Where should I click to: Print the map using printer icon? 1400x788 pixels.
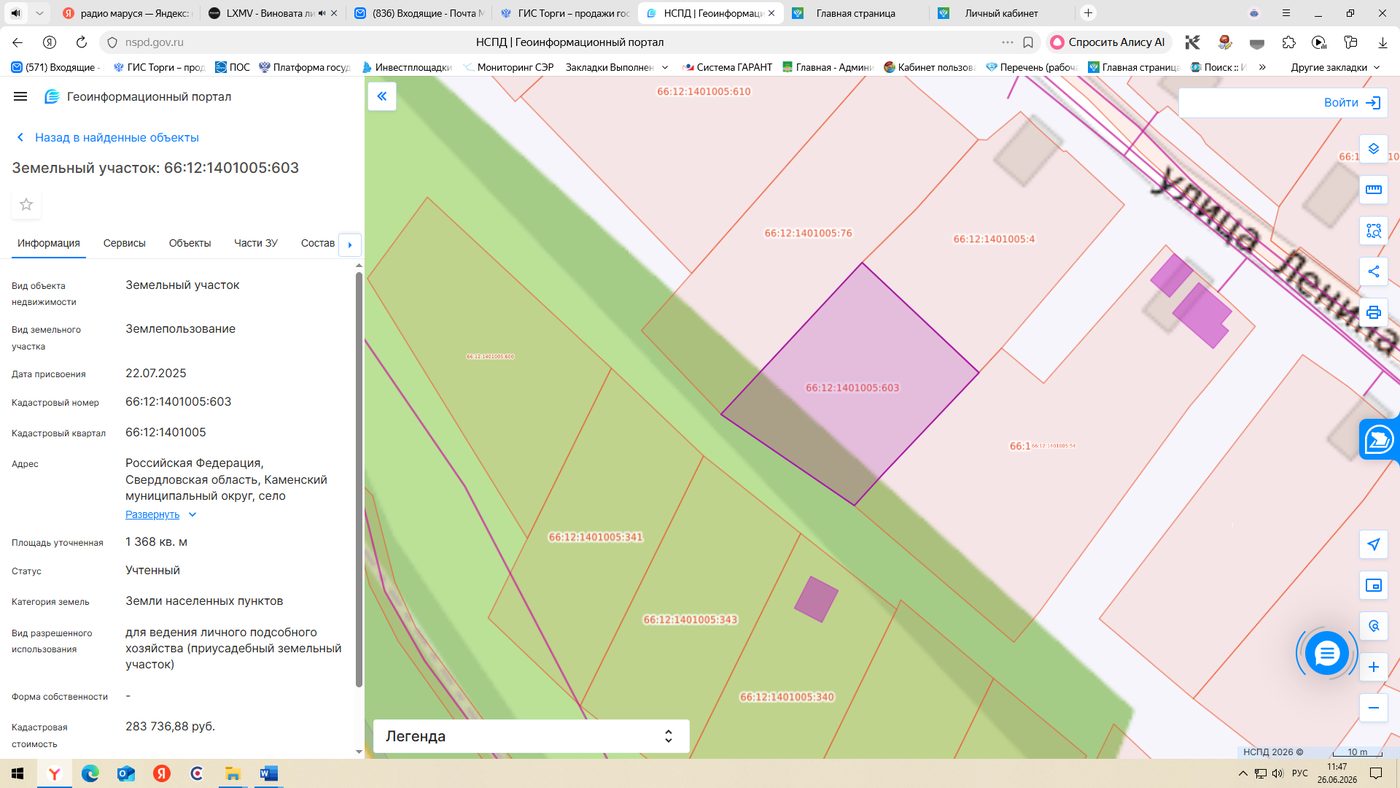click(1373, 312)
